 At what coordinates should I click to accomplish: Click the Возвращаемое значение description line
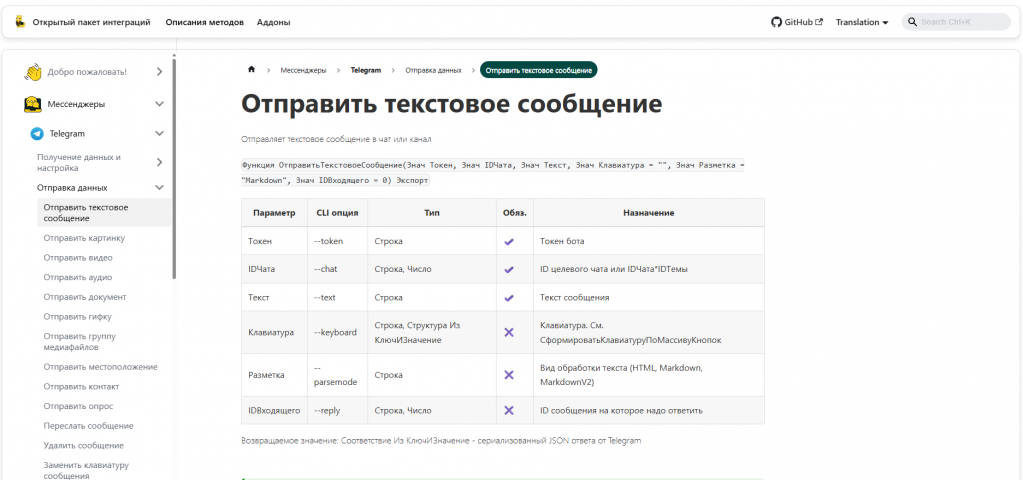click(x=441, y=441)
